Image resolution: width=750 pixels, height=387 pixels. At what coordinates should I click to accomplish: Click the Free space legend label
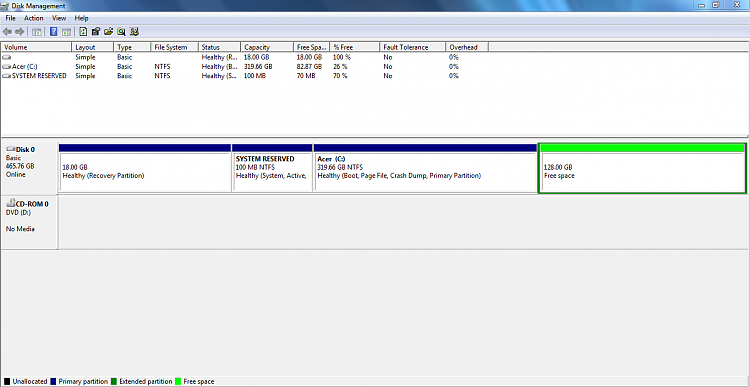pos(199,382)
